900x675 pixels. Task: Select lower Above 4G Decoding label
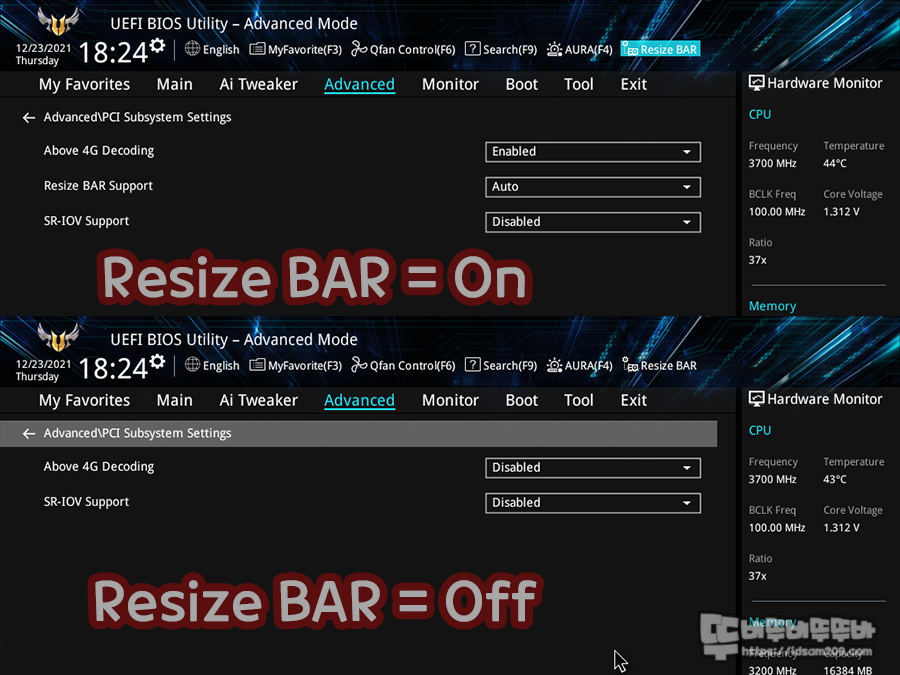point(99,467)
